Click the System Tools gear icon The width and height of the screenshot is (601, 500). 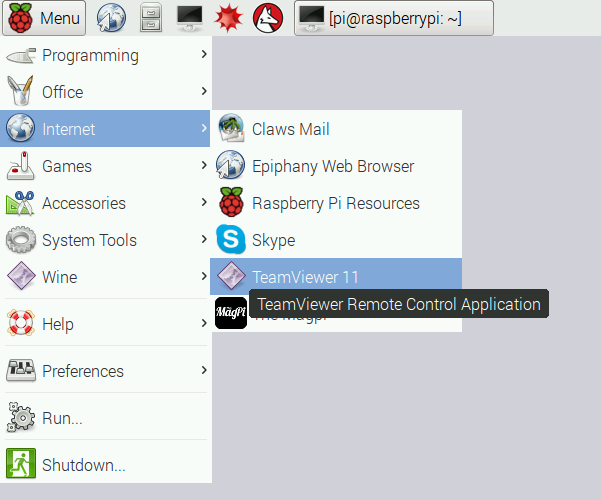click(x=21, y=240)
